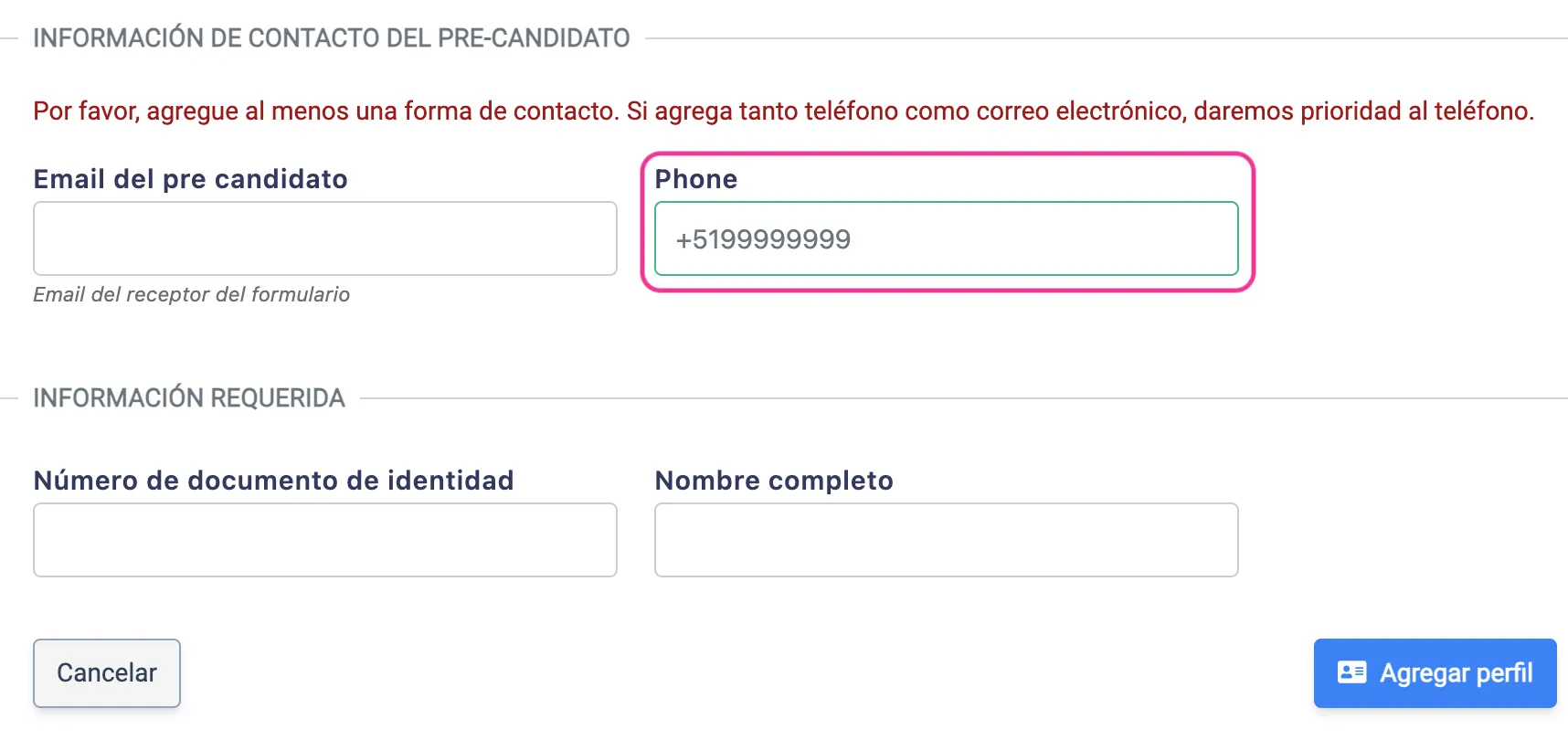1568x740 pixels.
Task: Click the blue Agregar perfil button text
Action: (1456, 673)
